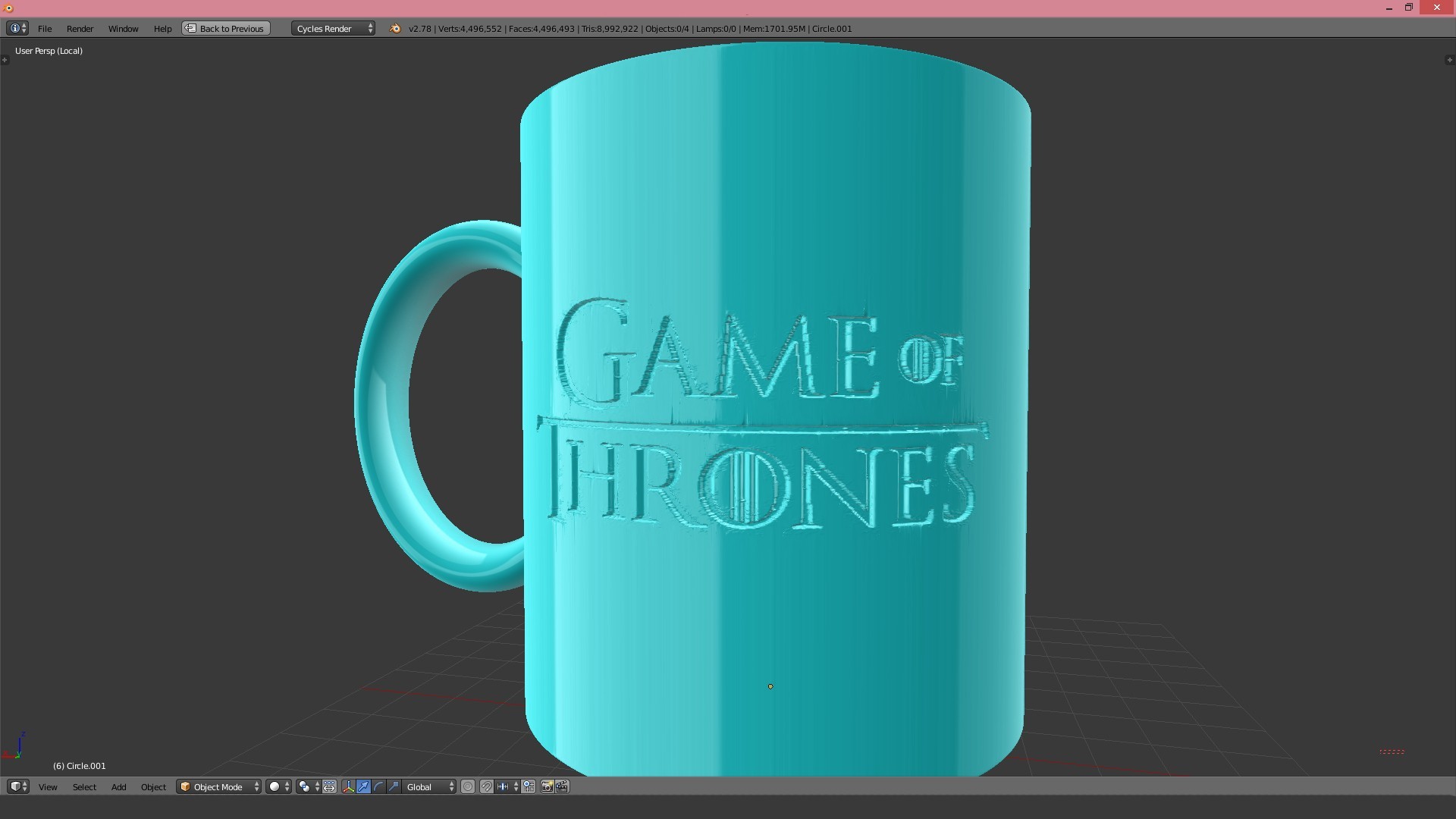Screen dimensions: 1456x819
Task: Toggle snap during transform magnet icon
Action: click(x=487, y=786)
